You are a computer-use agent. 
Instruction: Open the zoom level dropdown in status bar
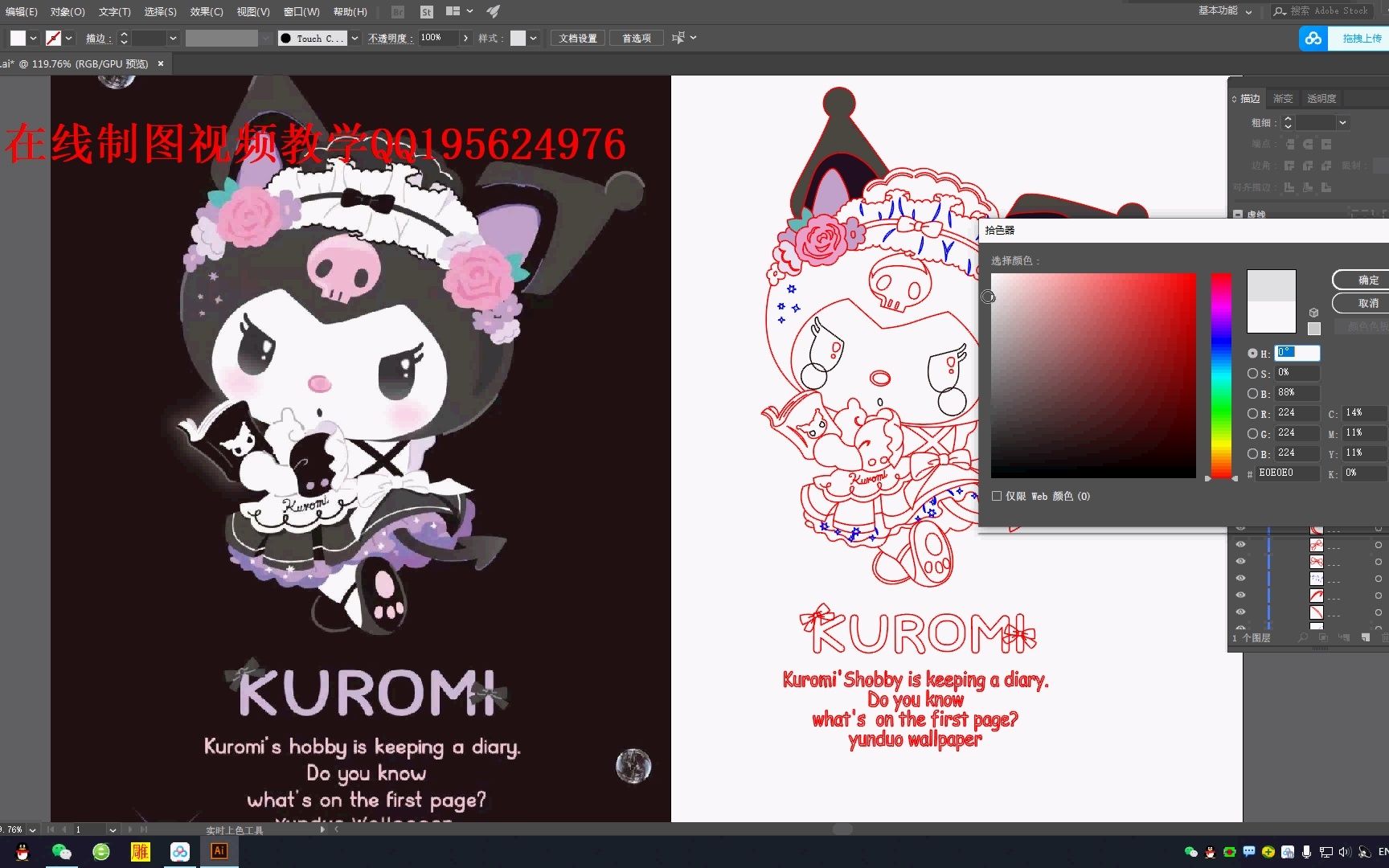[x=32, y=829]
